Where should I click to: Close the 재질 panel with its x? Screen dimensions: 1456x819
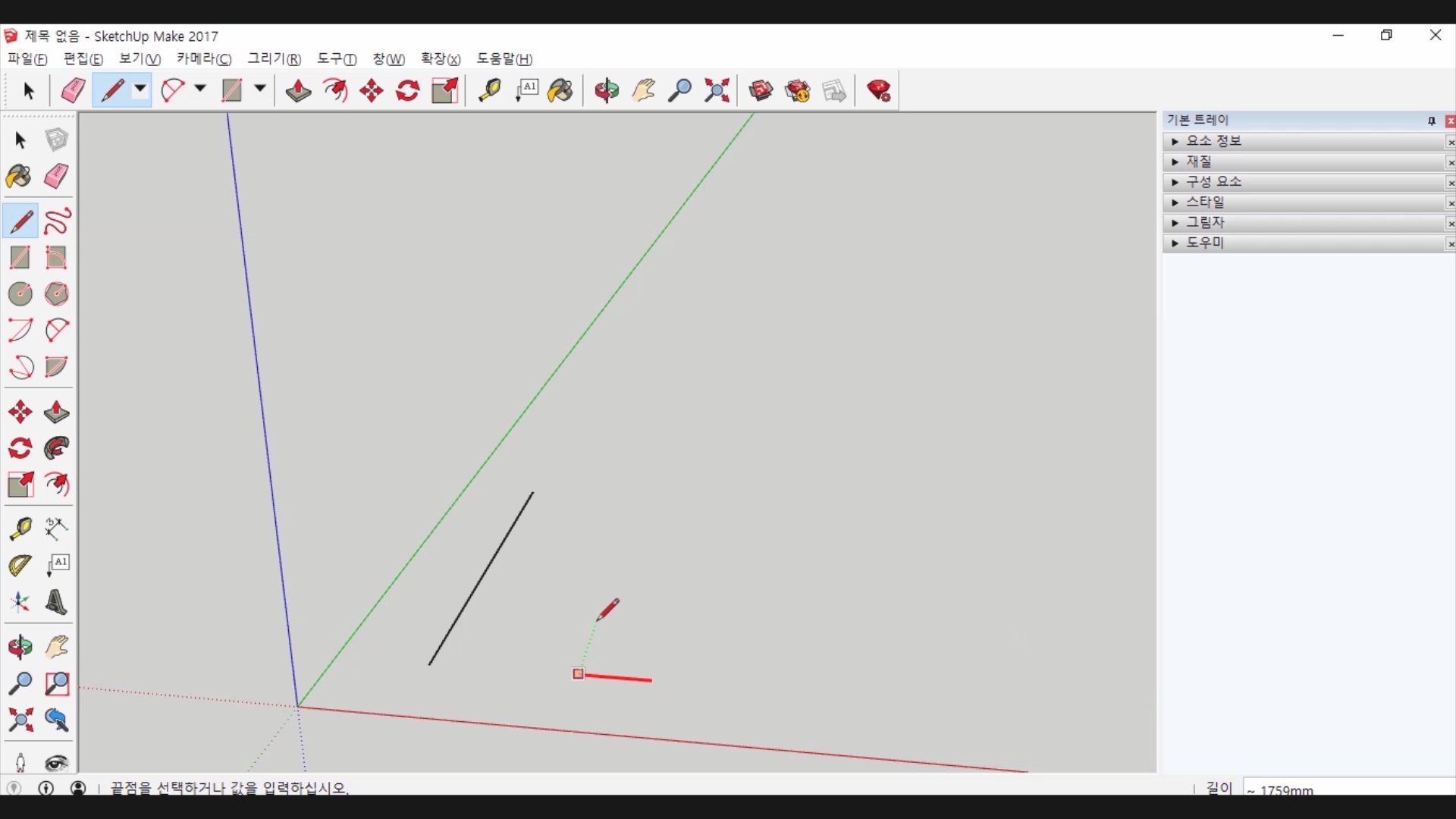tap(1450, 162)
